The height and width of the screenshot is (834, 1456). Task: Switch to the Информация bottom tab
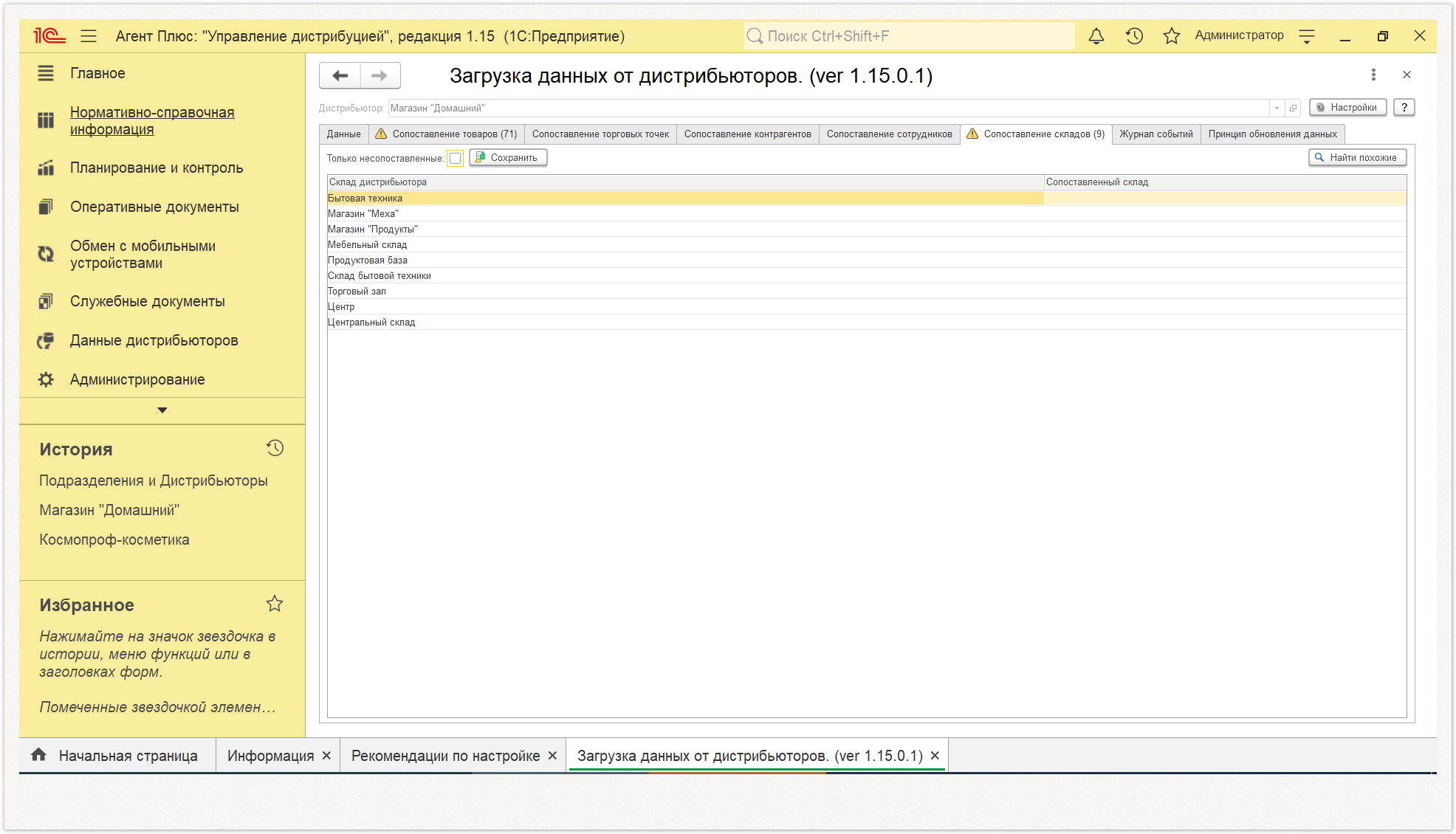[270, 756]
